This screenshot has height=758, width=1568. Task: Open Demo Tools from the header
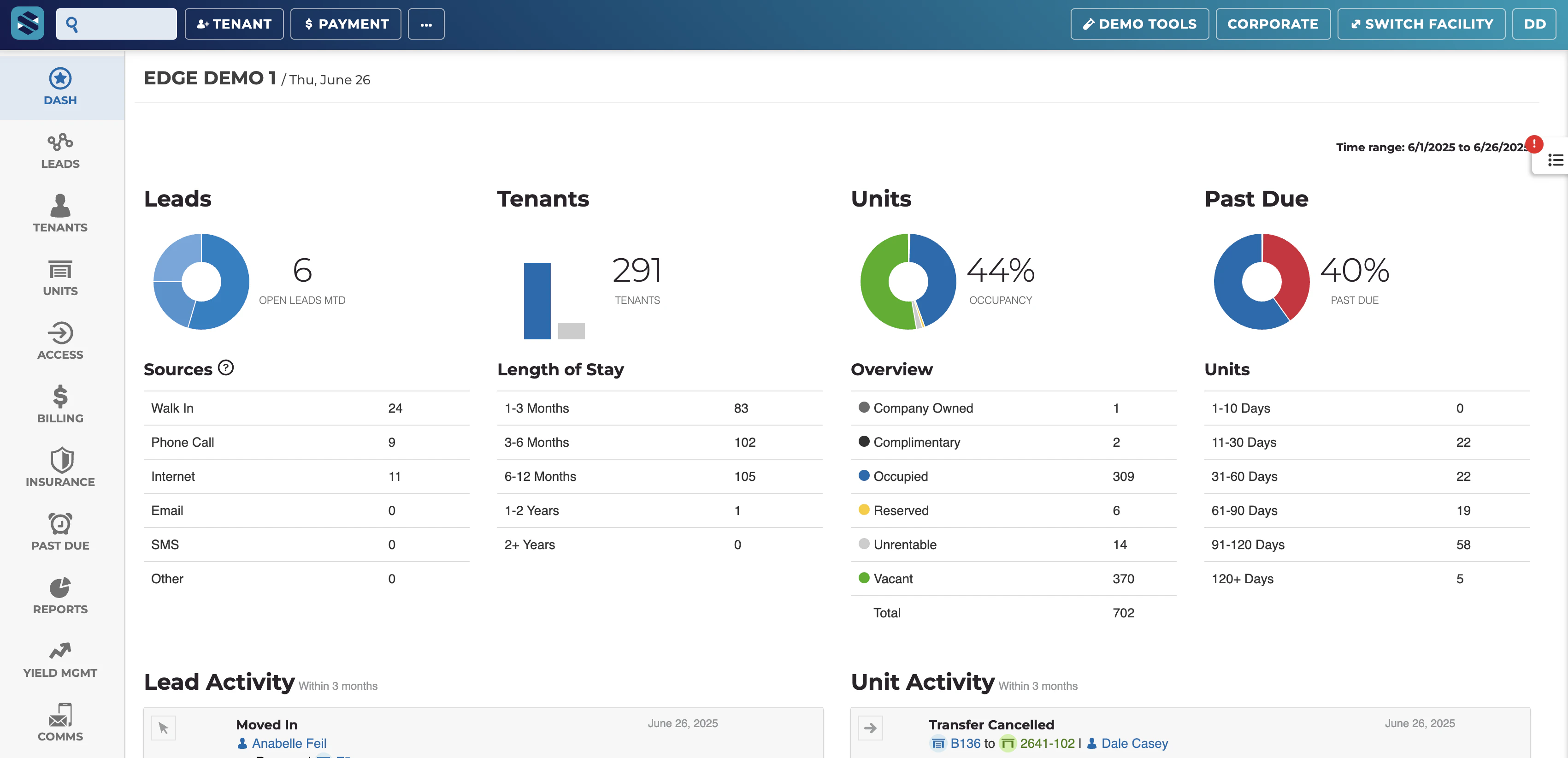1139,24
